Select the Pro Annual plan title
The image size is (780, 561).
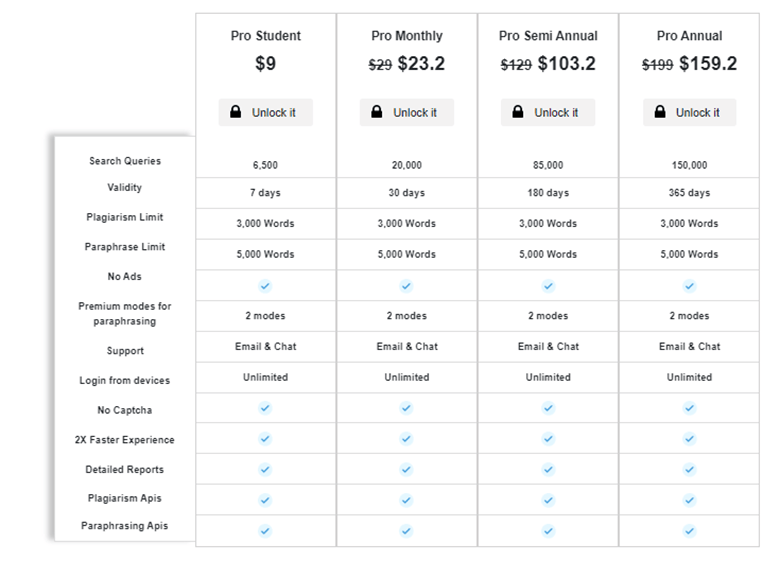[689, 36]
